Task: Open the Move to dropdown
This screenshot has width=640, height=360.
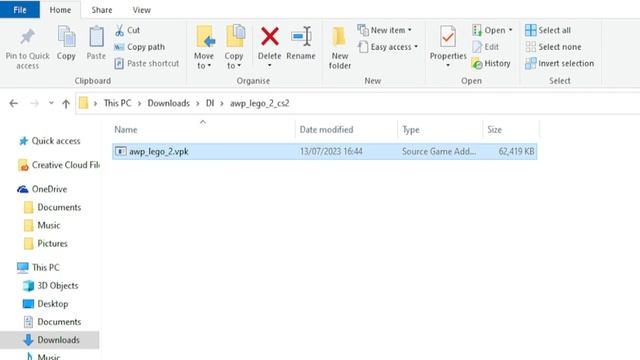Action: (204, 47)
